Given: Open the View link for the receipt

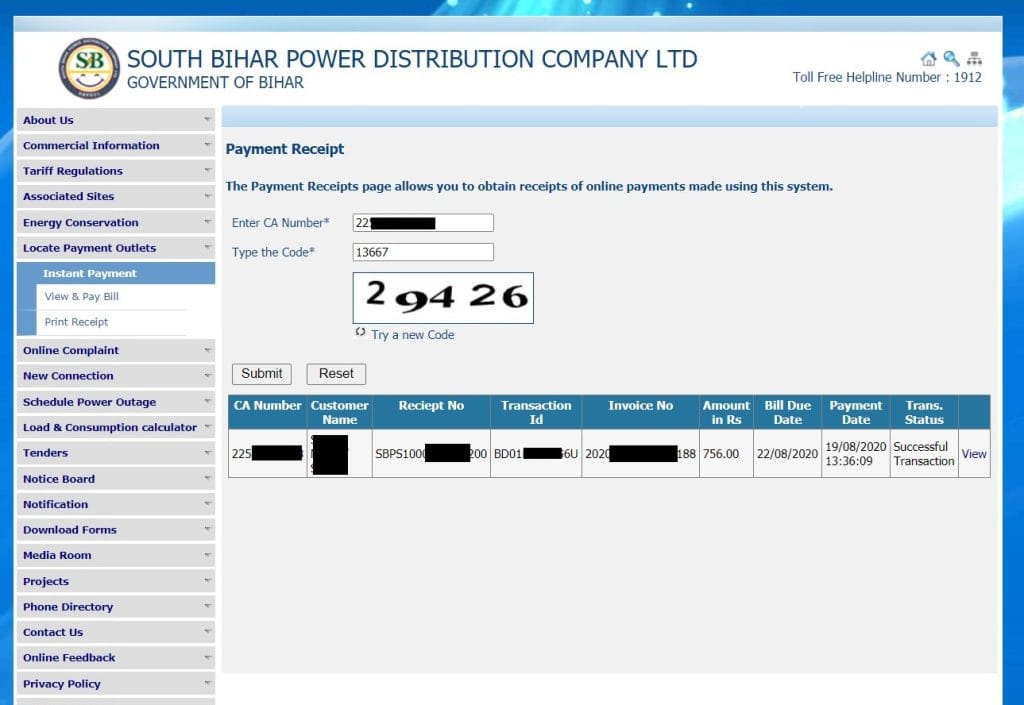Looking at the screenshot, I should pyautogui.click(x=973, y=453).
